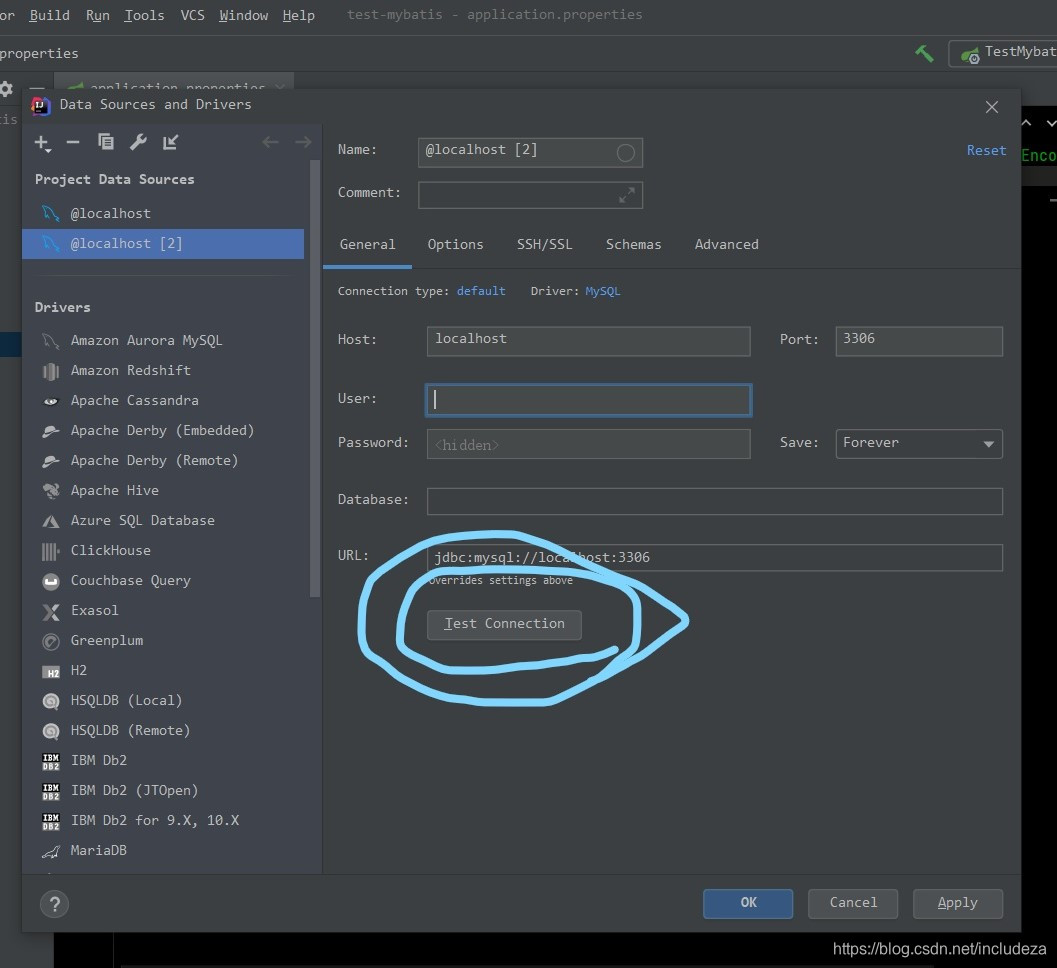Click the add data source plus icon
The height and width of the screenshot is (968, 1057).
(x=42, y=142)
